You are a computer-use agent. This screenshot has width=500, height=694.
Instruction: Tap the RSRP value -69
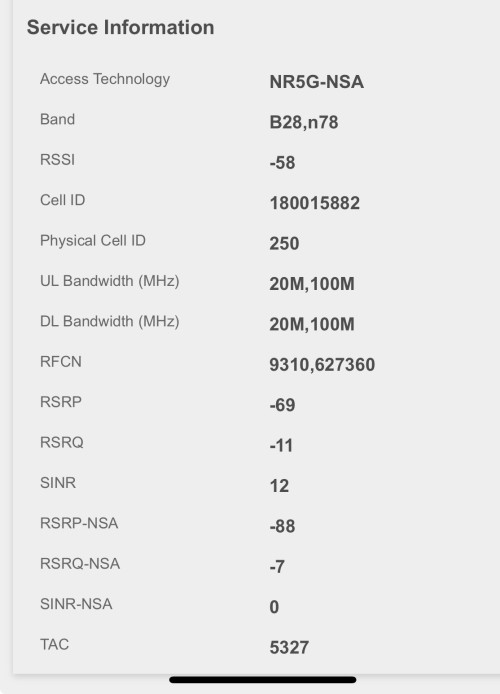click(282, 405)
